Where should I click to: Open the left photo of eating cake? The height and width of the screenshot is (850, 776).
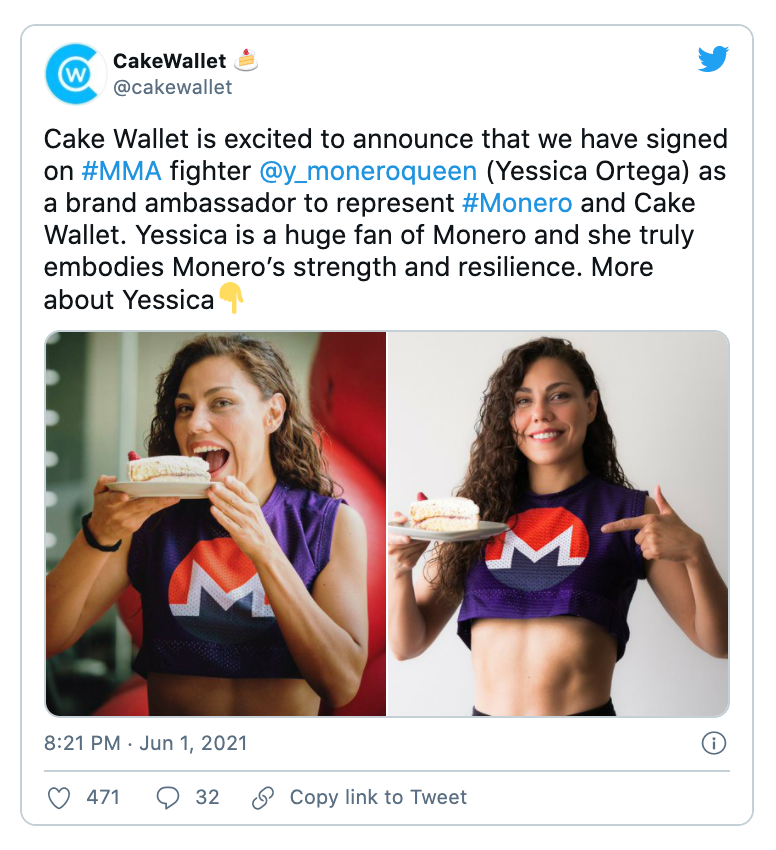tap(216, 524)
